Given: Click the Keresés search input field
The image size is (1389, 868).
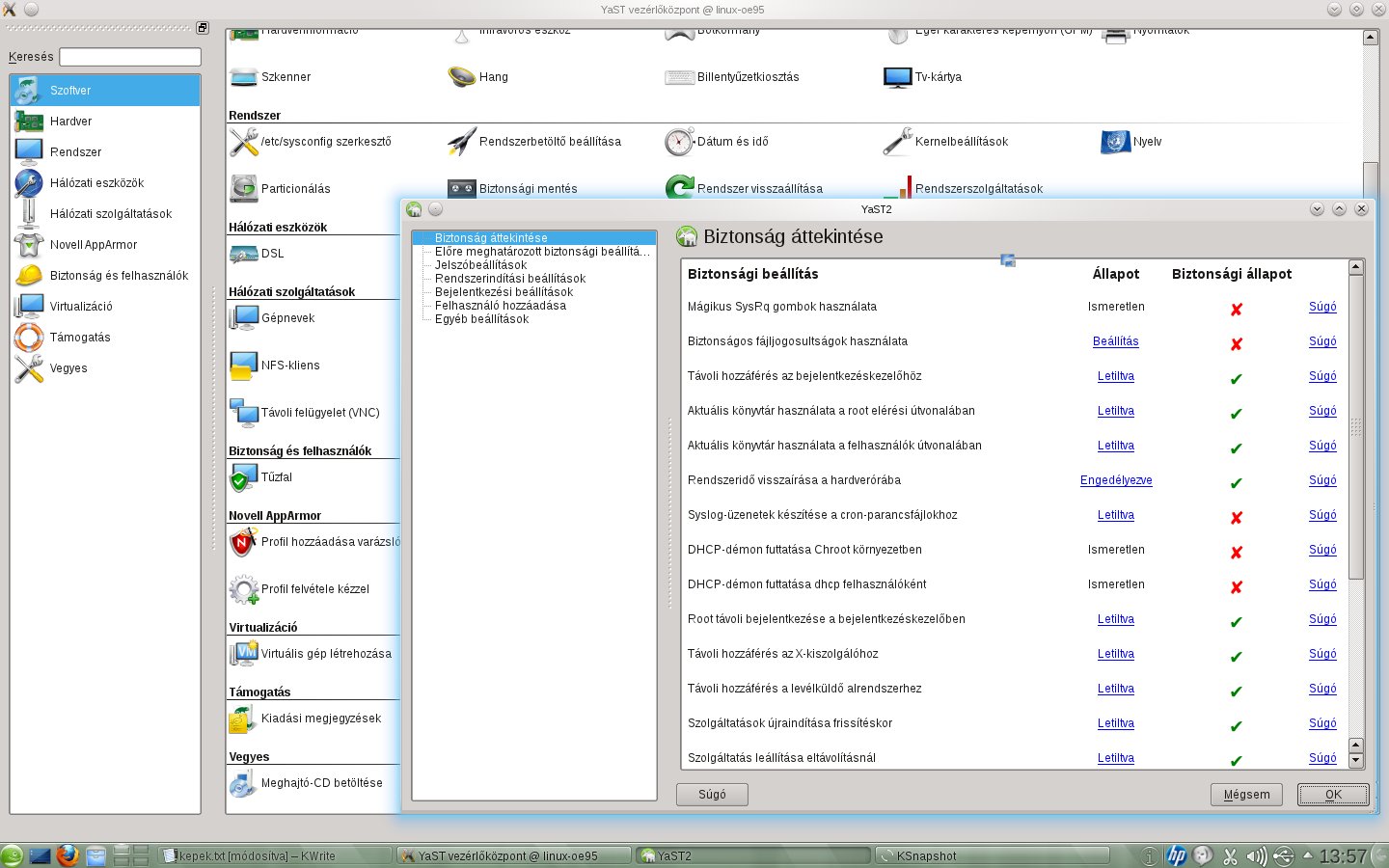Looking at the screenshot, I should point(130,57).
